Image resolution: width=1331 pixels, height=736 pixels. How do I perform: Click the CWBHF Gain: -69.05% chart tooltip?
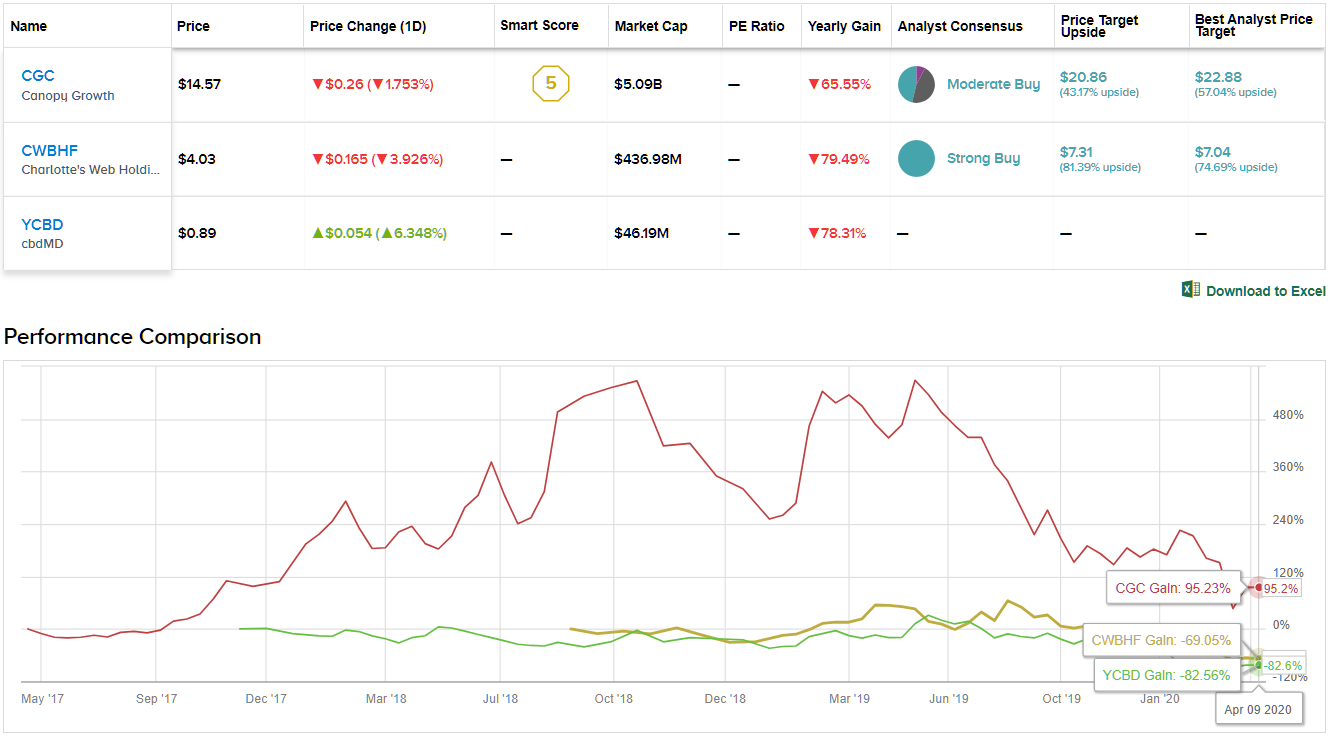pyautogui.click(x=1161, y=640)
